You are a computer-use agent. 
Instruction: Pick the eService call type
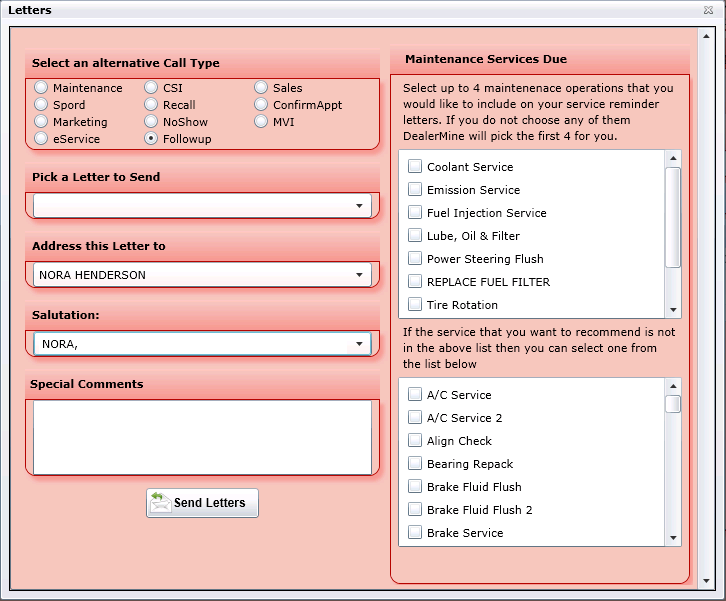pyautogui.click(x=41, y=139)
